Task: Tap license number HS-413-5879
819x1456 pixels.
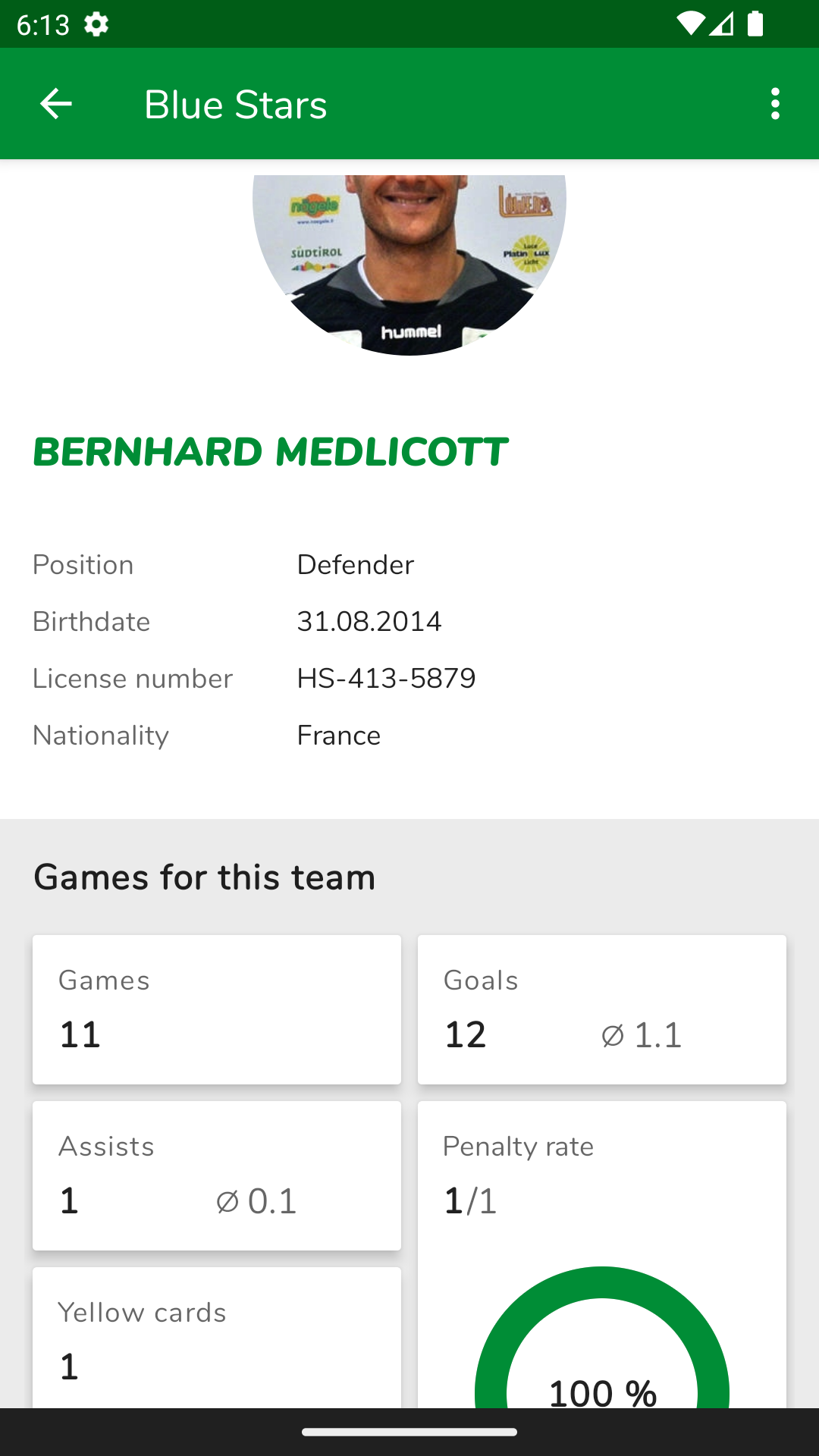Action: coord(386,679)
